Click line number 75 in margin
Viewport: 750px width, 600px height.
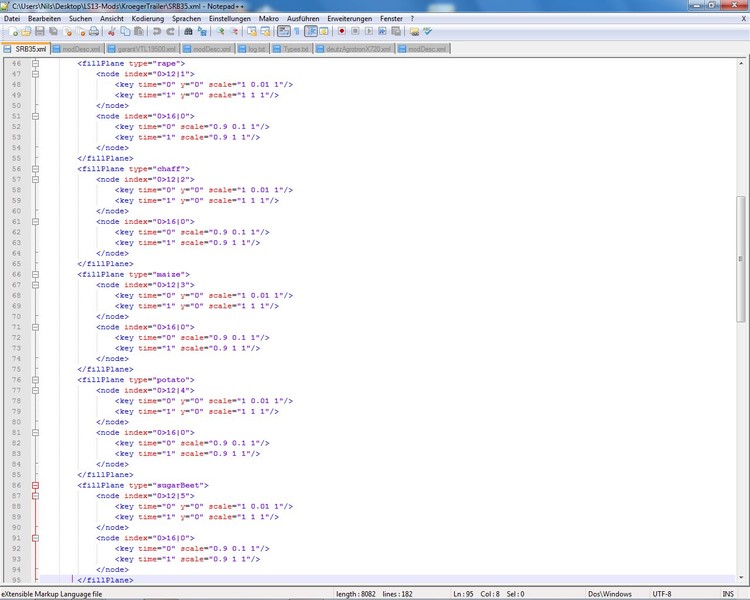click(x=16, y=369)
